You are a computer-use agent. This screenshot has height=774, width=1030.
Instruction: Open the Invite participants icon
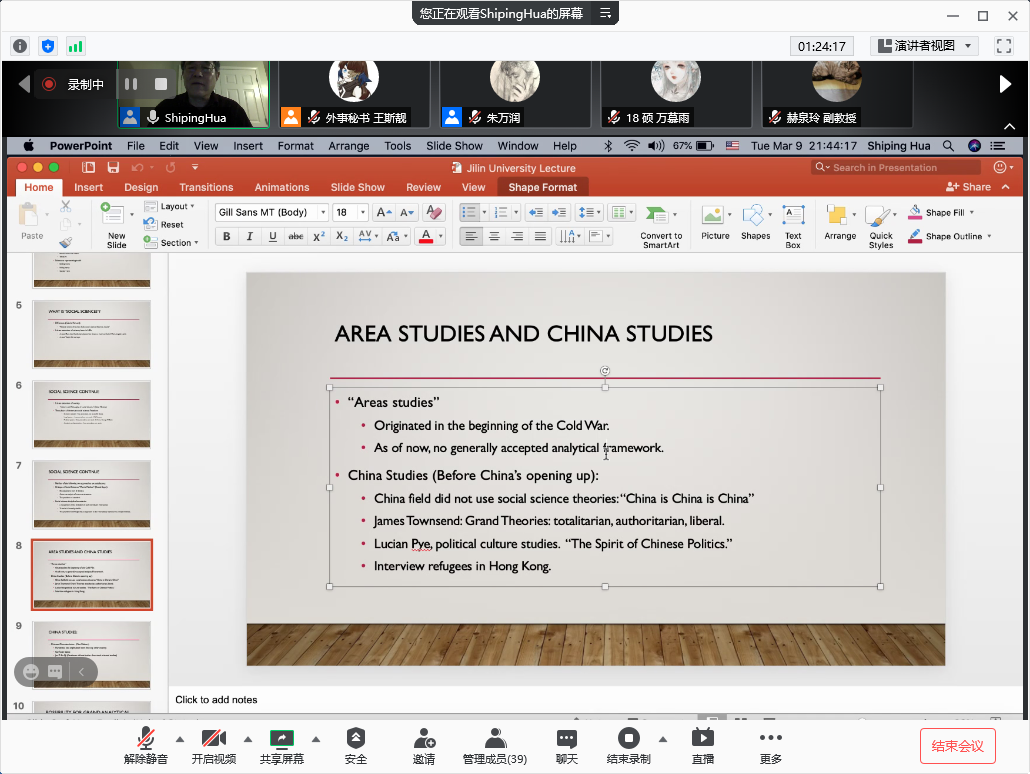coord(423,739)
